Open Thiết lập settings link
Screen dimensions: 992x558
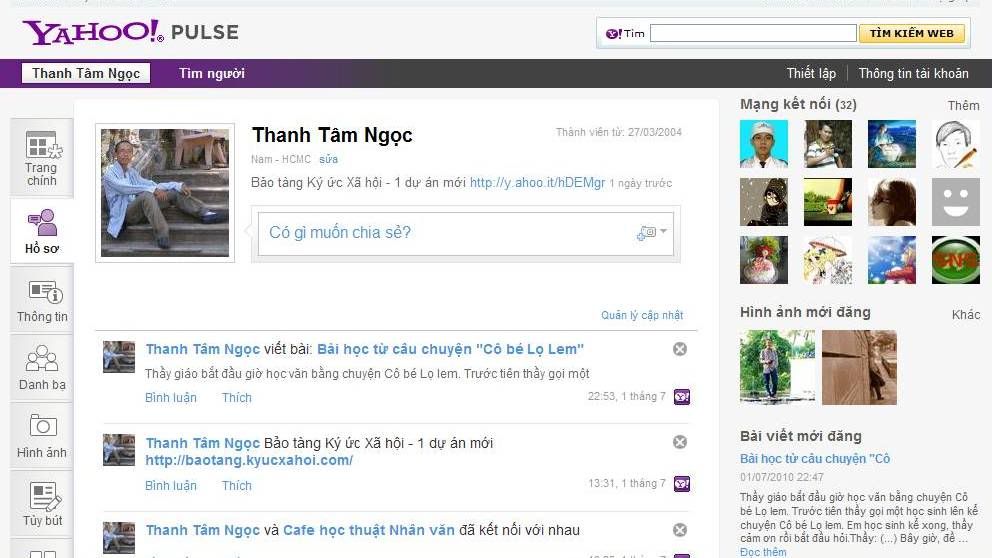(x=811, y=74)
